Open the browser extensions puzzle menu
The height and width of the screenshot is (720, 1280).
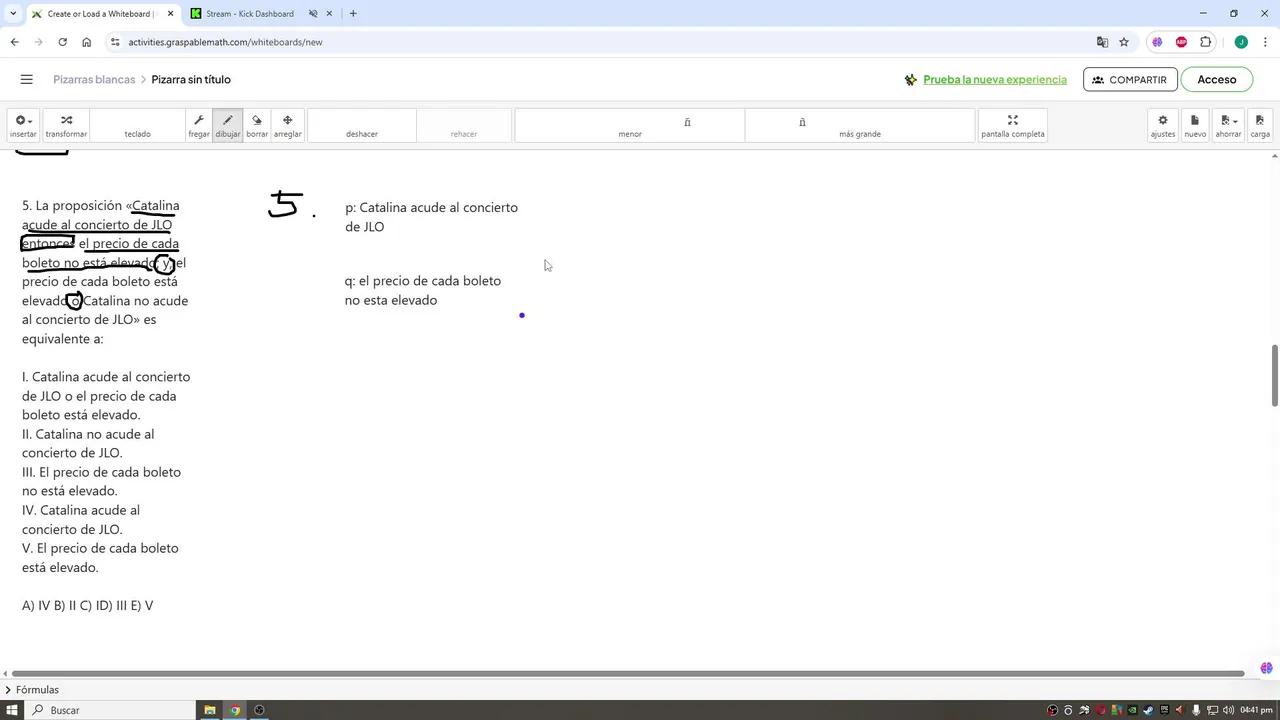coord(1205,42)
